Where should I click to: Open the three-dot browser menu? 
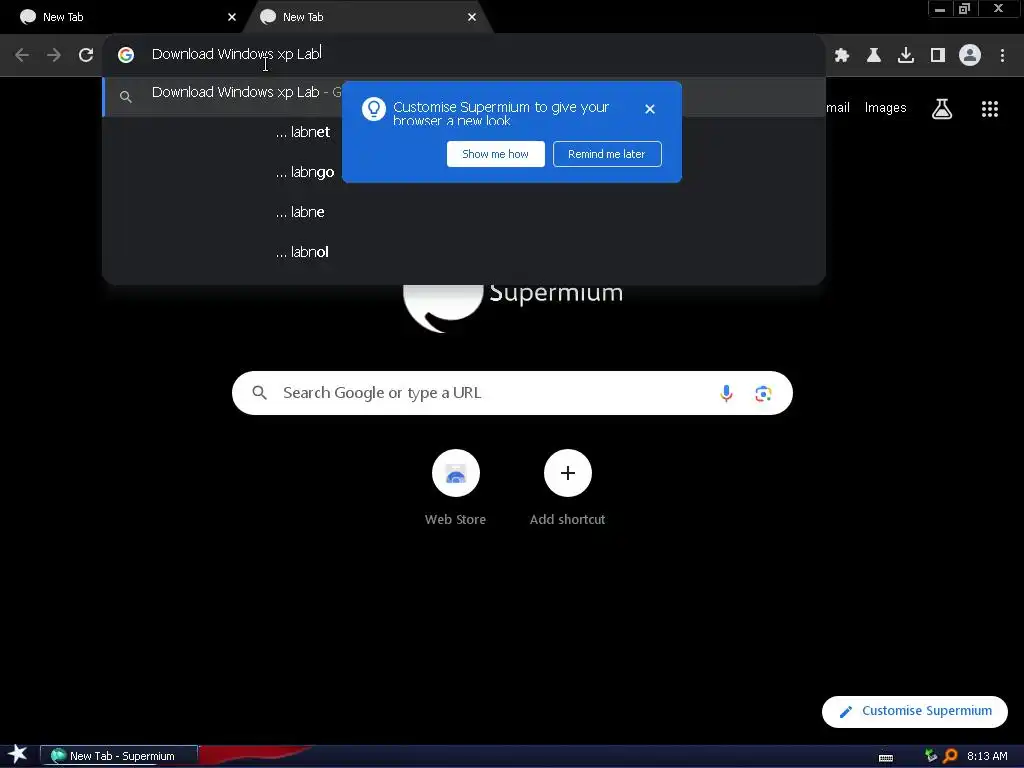1002,55
